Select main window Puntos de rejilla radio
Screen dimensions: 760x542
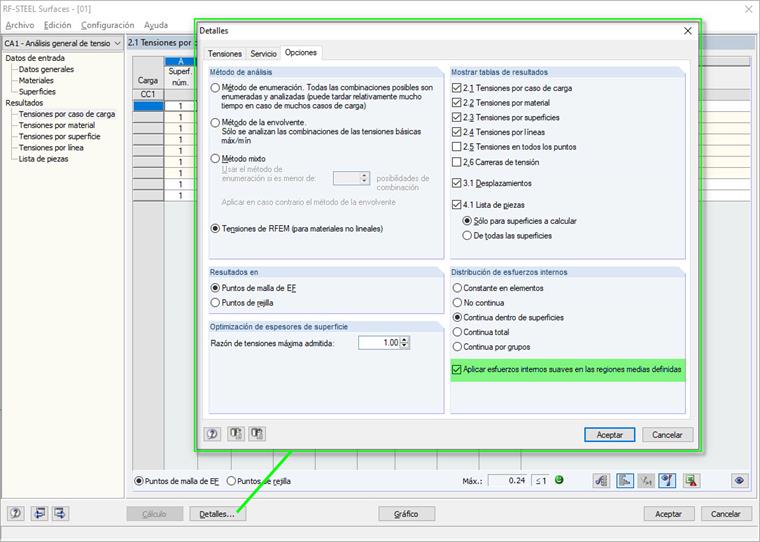tap(232, 481)
